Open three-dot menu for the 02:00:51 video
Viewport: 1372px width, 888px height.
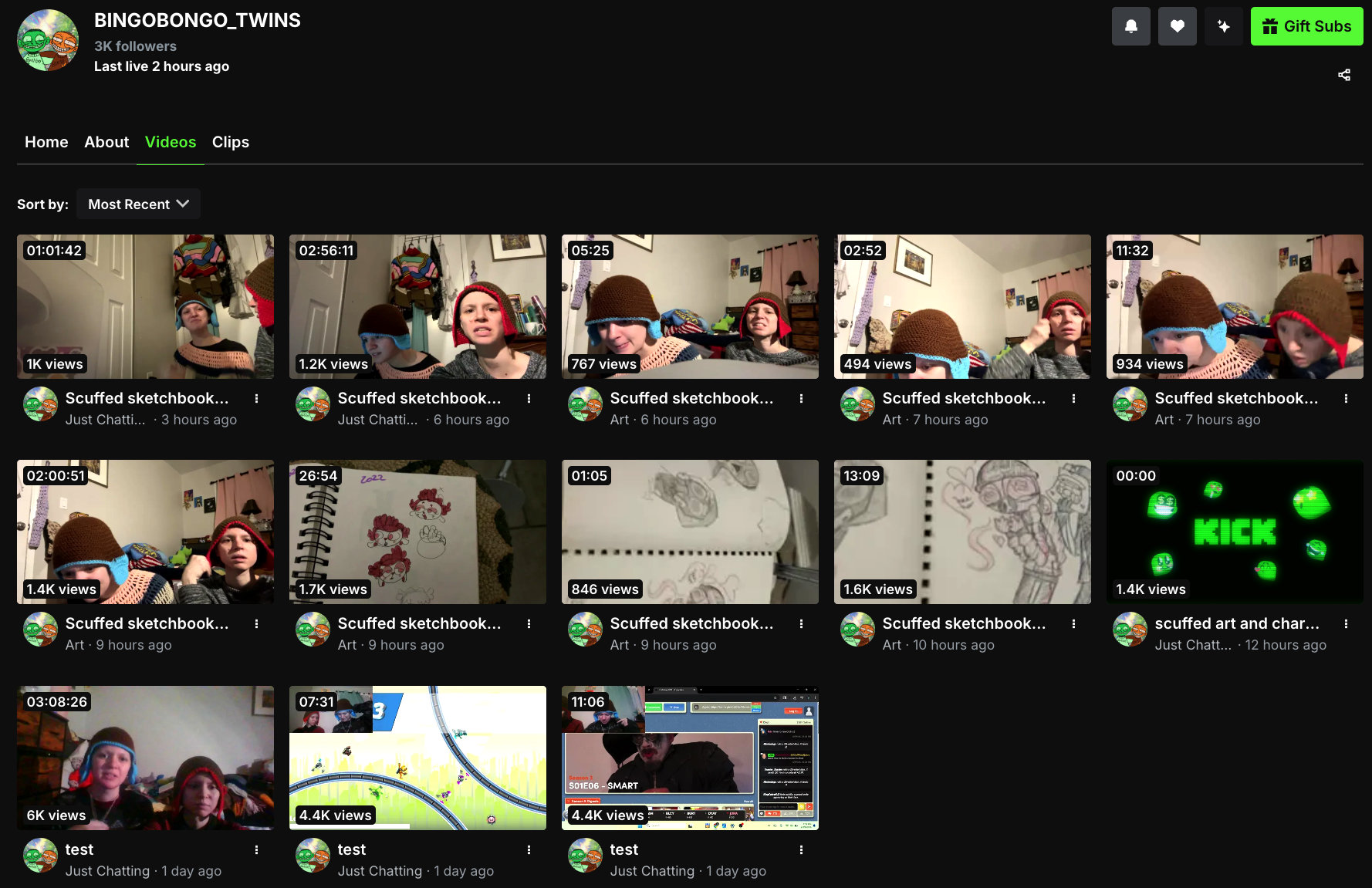tap(256, 624)
